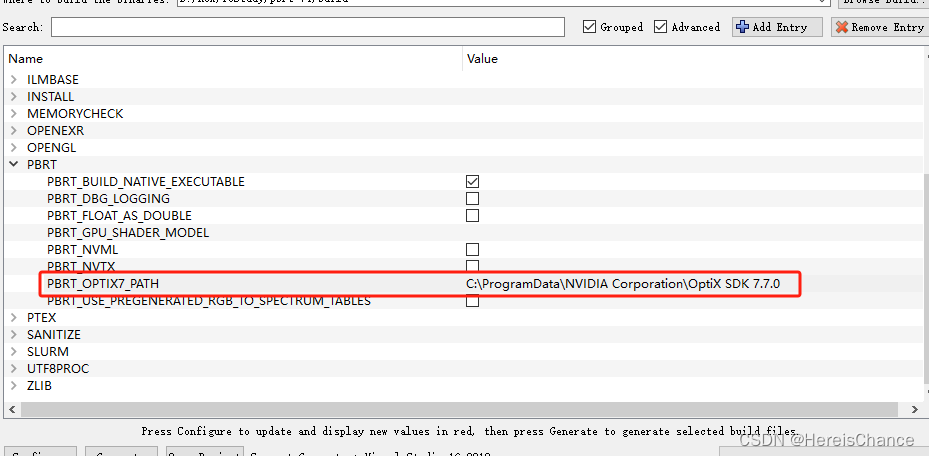Enable the PBRT_FLOAT_AS_DOUBLE checkbox

click(x=472, y=216)
